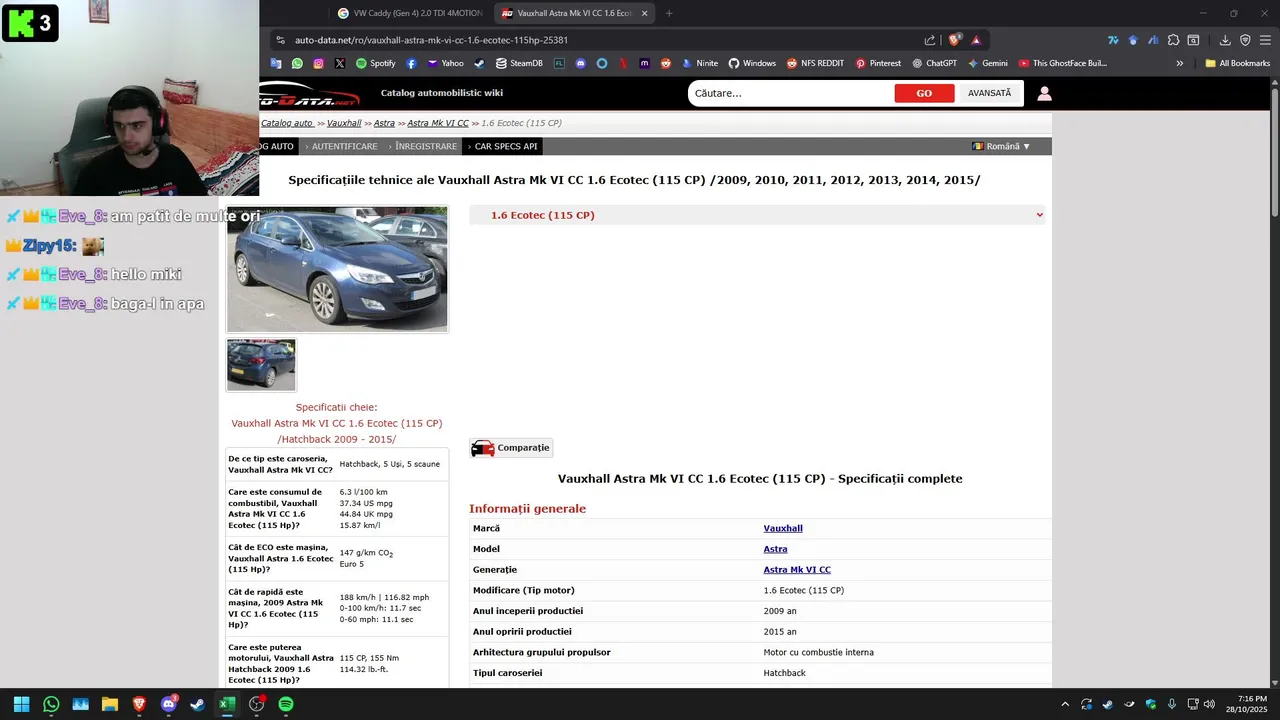Click the site user account icon

(x=1044, y=93)
